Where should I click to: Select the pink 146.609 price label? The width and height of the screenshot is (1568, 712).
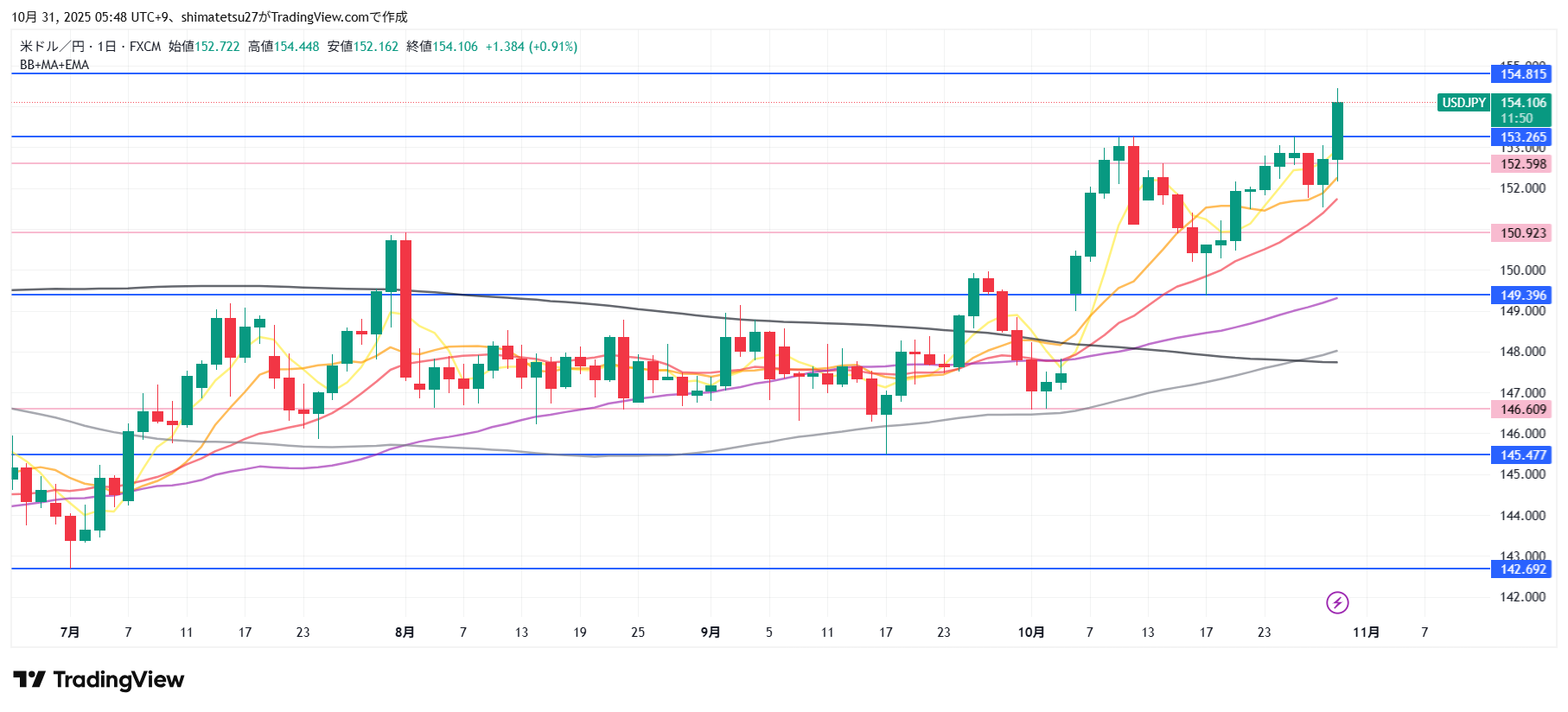(1522, 410)
